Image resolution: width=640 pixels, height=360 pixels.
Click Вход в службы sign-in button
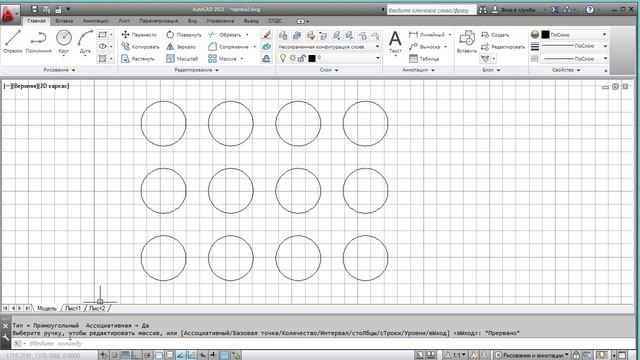coord(514,9)
